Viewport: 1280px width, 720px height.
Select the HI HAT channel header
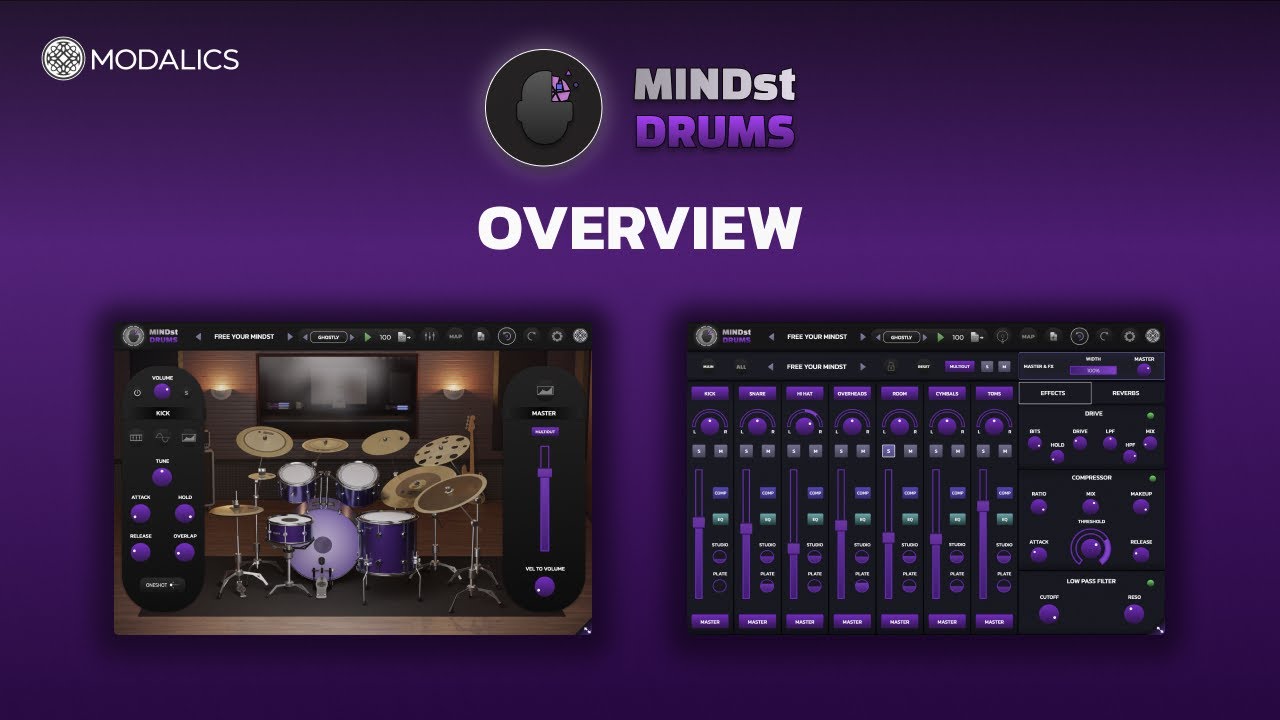click(x=805, y=394)
